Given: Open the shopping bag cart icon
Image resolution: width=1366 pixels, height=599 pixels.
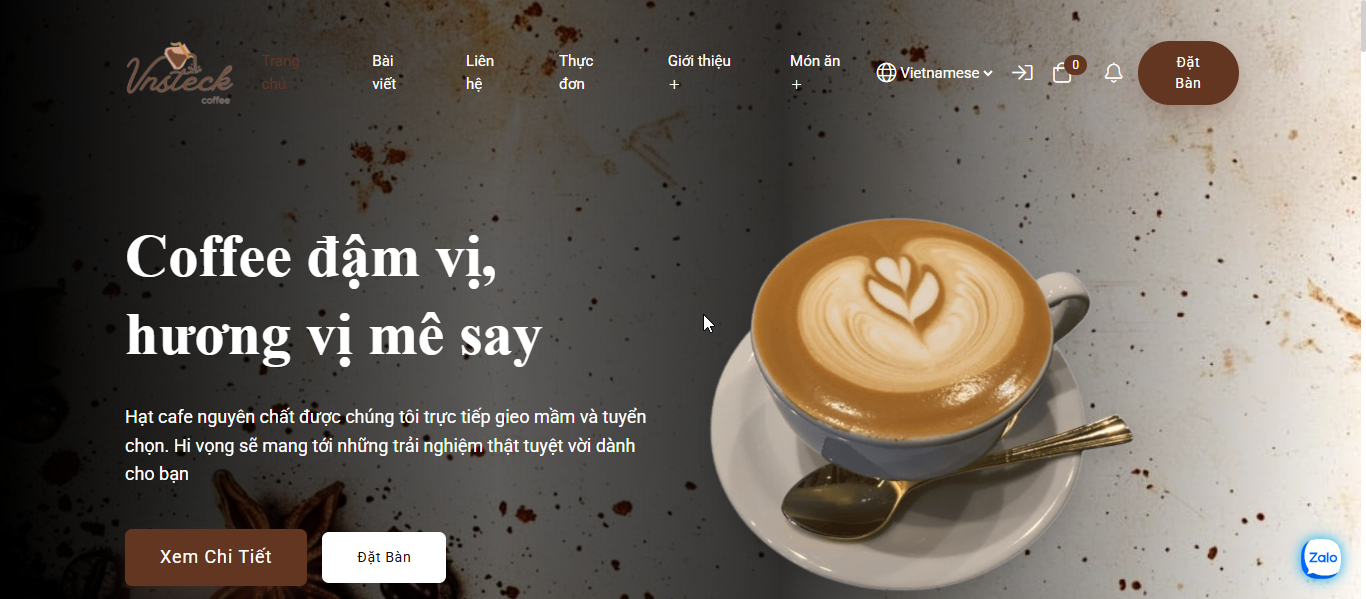Looking at the screenshot, I should pos(1062,73).
